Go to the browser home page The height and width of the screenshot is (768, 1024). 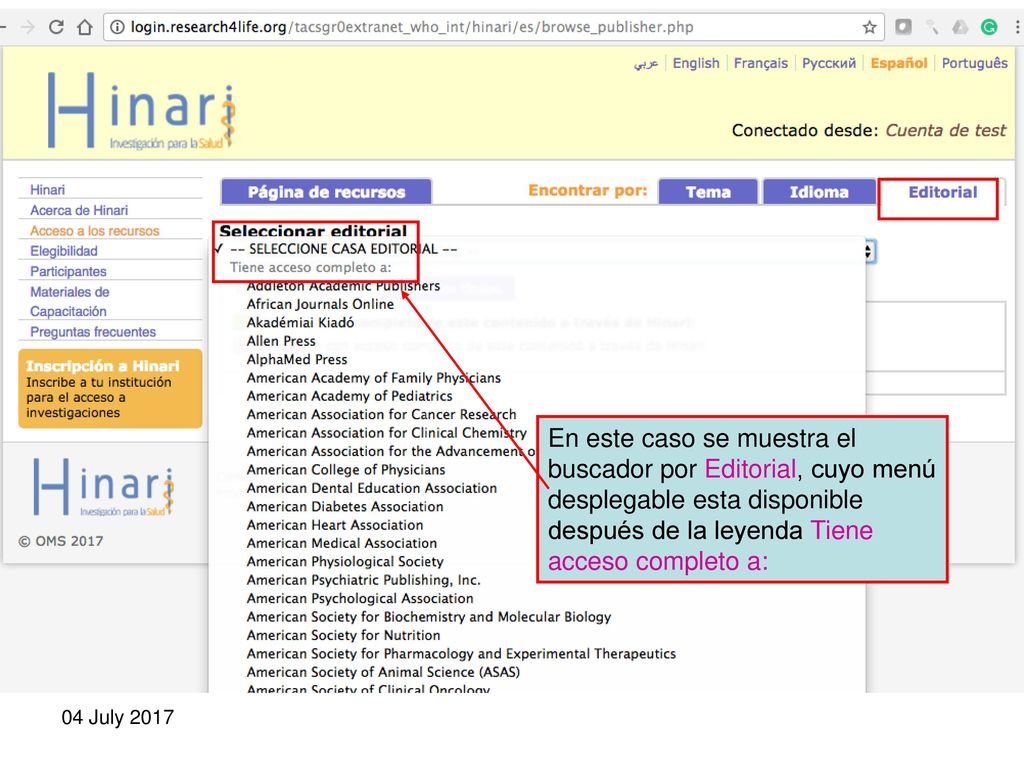pos(85,27)
